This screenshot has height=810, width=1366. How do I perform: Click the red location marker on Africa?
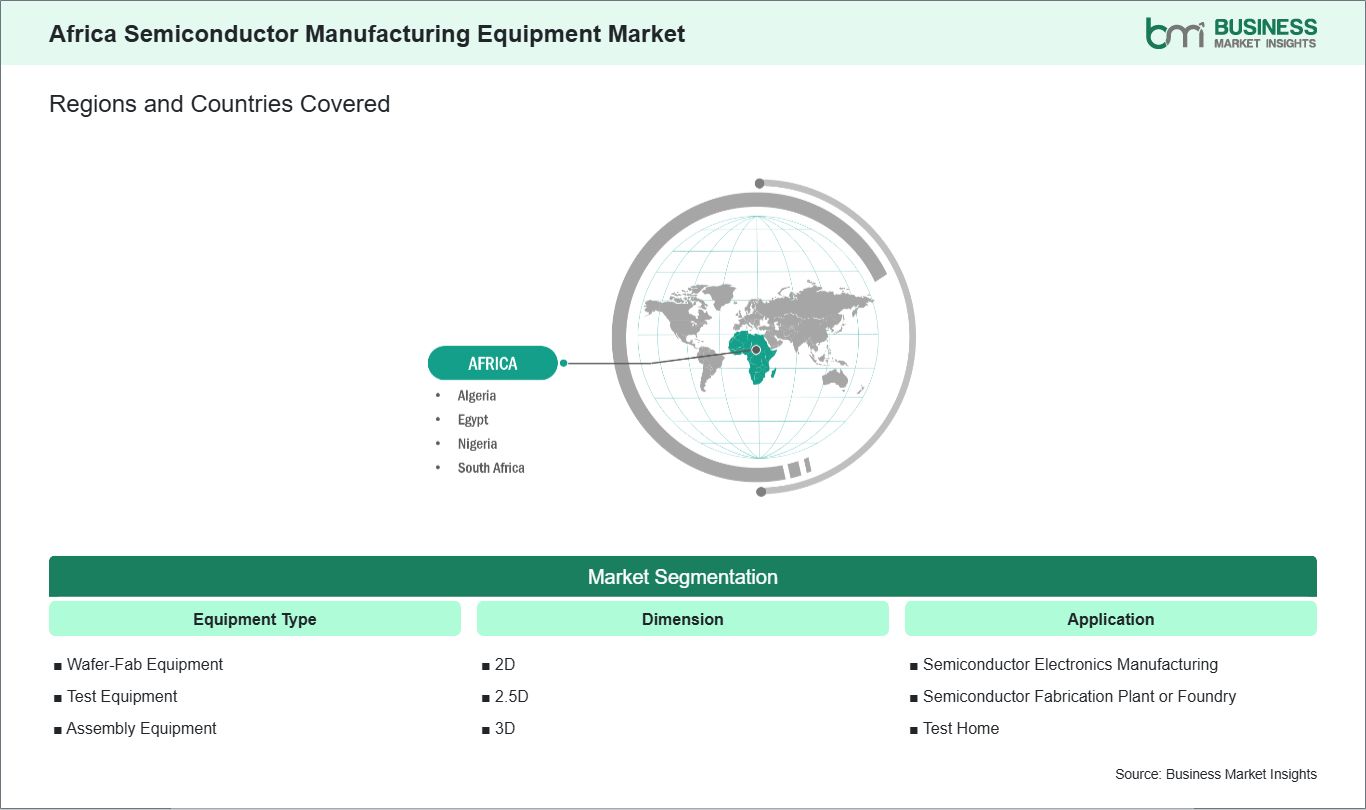(756, 350)
